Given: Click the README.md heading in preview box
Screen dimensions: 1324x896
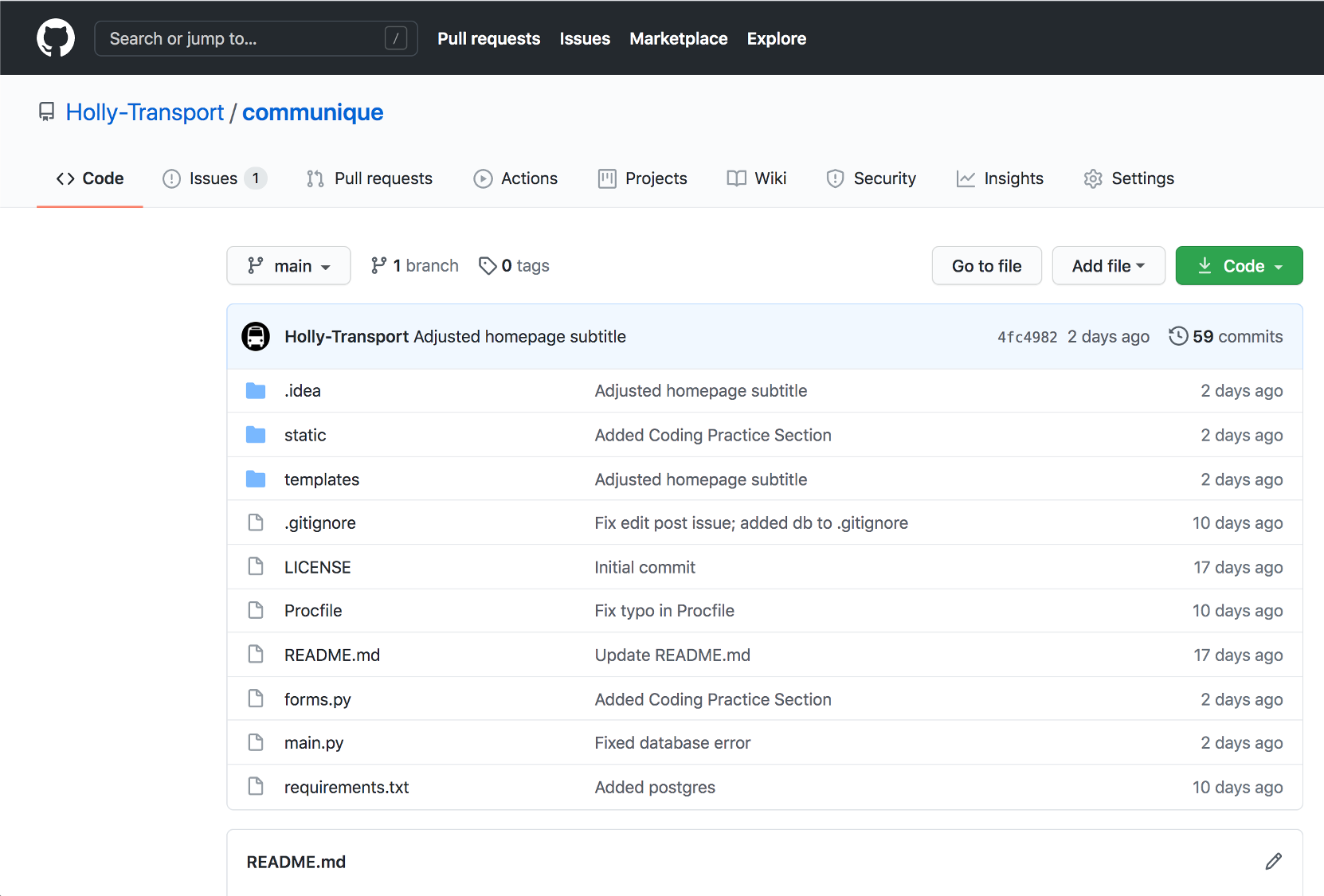Looking at the screenshot, I should pyautogui.click(x=296, y=862).
